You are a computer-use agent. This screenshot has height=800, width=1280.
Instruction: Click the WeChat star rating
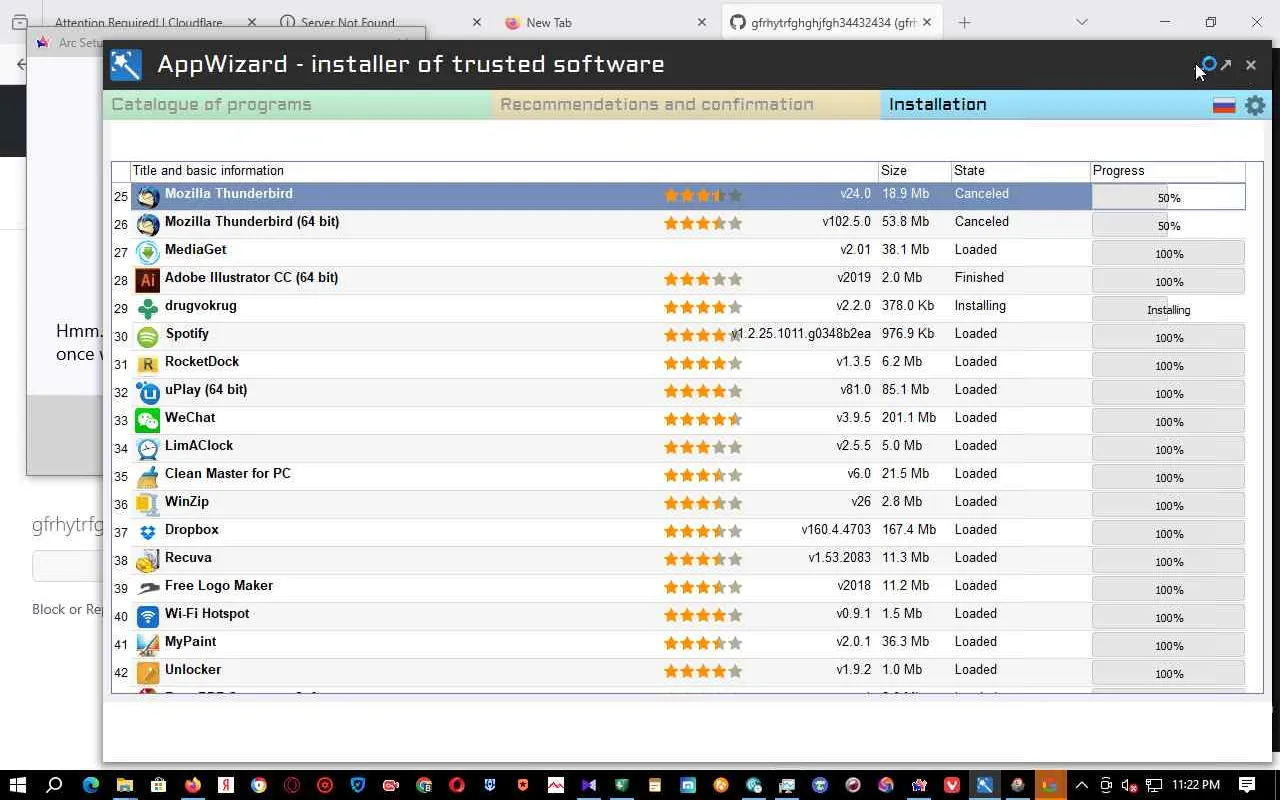703,419
